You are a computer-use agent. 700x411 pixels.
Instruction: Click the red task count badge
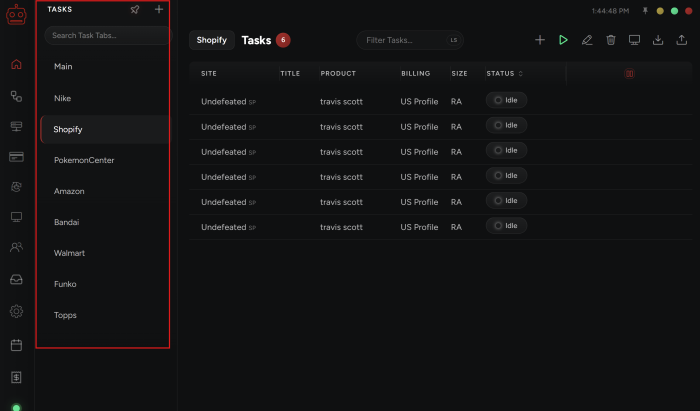(283, 40)
